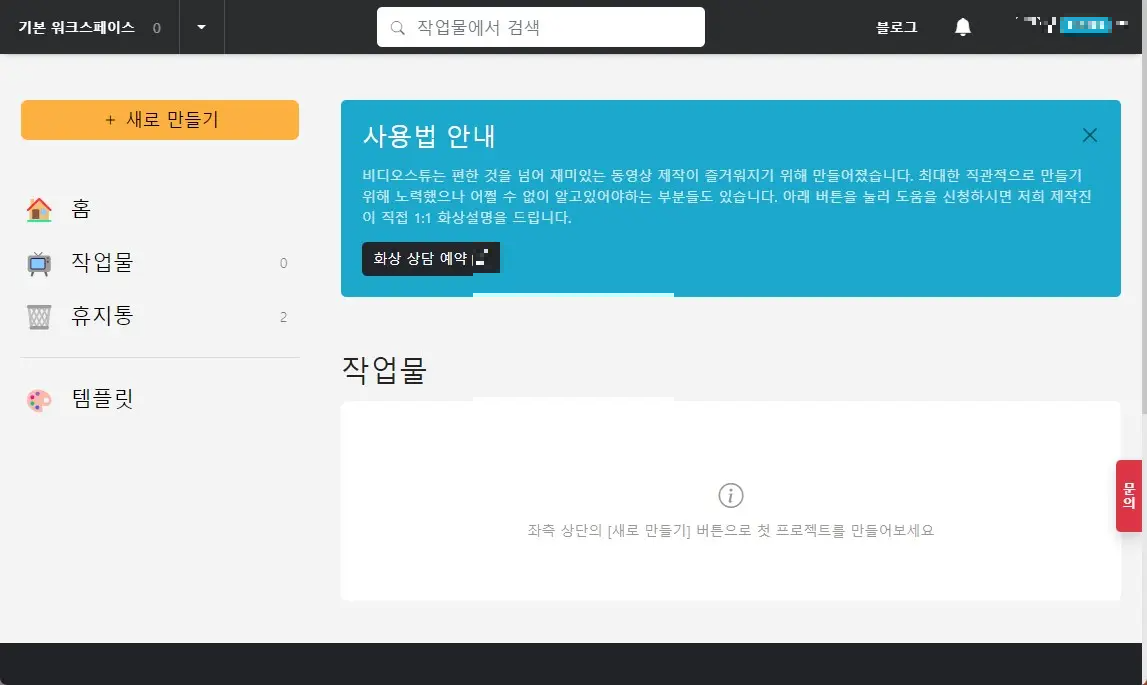Viewport: 1147px width, 685px height.
Task: Click the search magnifier icon
Action: (x=397, y=28)
